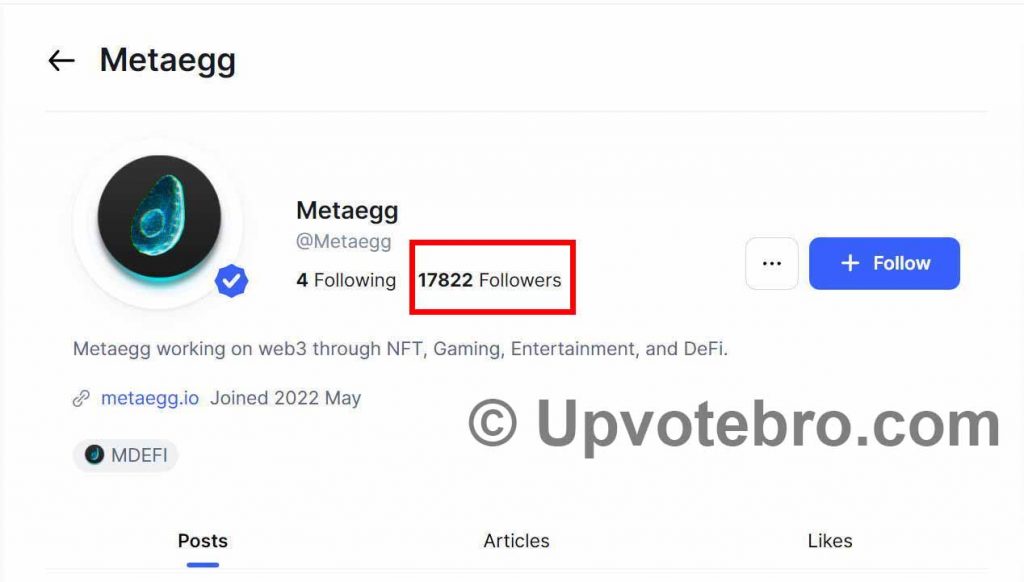Follow the Metaegg account
The height and width of the screenshot is (582, 1024).
[884, 263]
